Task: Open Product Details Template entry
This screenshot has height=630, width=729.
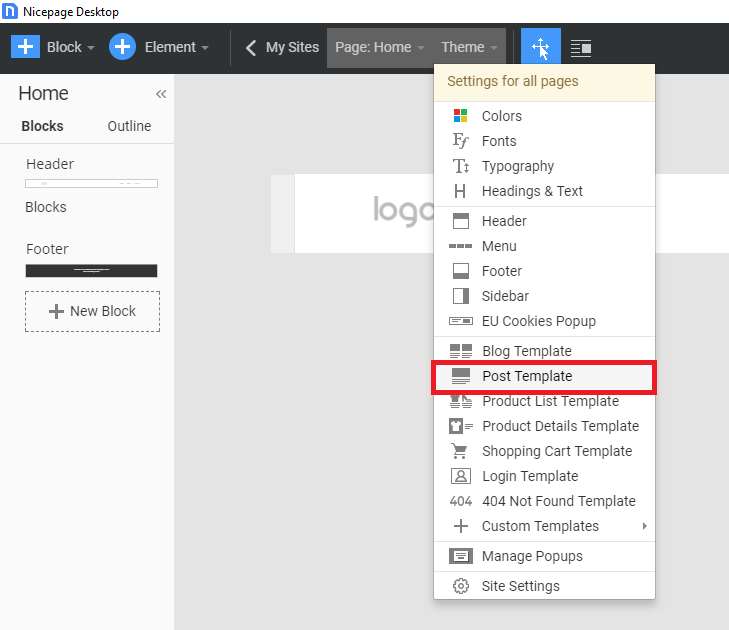Action: [x=544, y=426]
